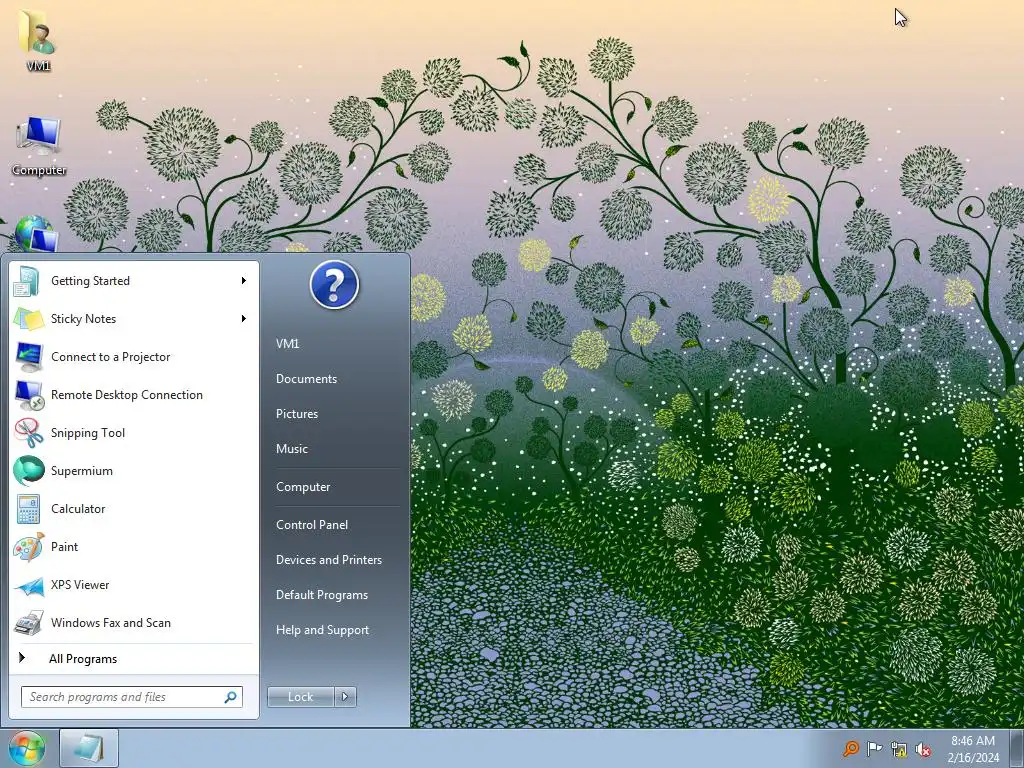This screenshot has height=768, width=1024.
Task: Open Control Panel
Action: (x=312, y=525)
